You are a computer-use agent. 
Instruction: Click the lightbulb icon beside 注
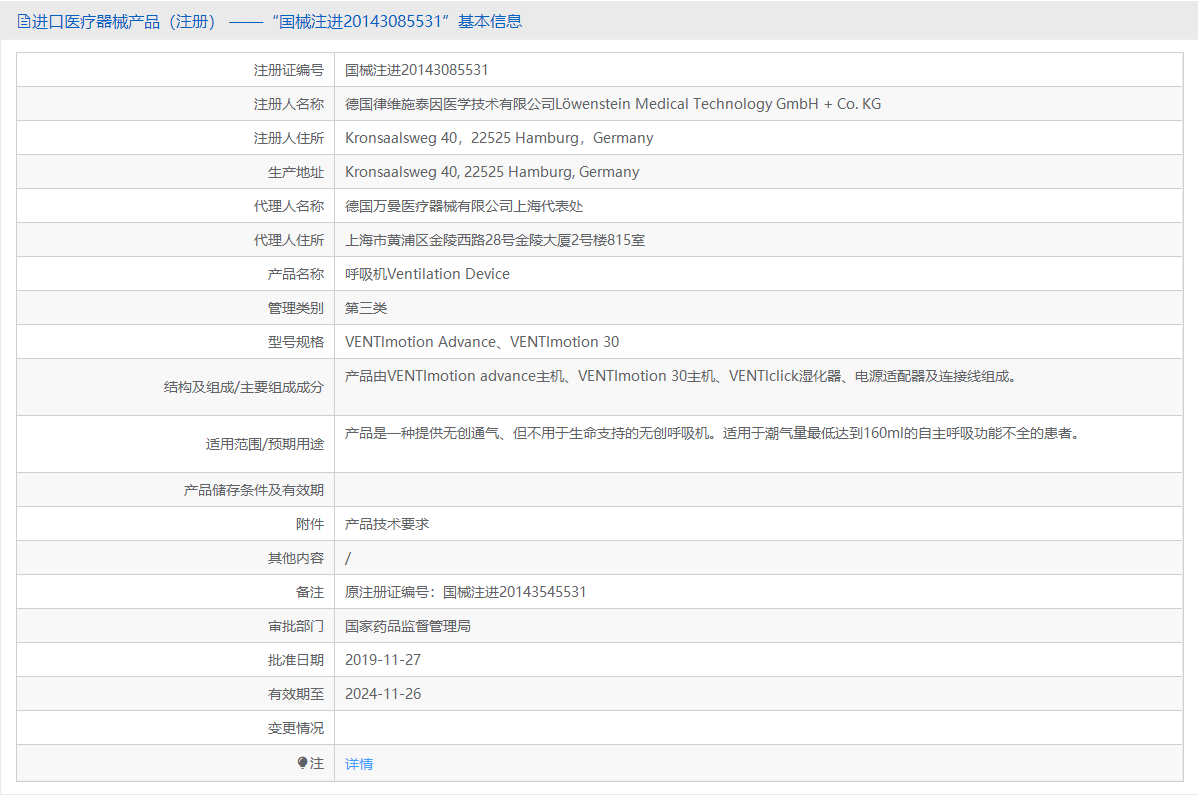click(x=303, y=763)
